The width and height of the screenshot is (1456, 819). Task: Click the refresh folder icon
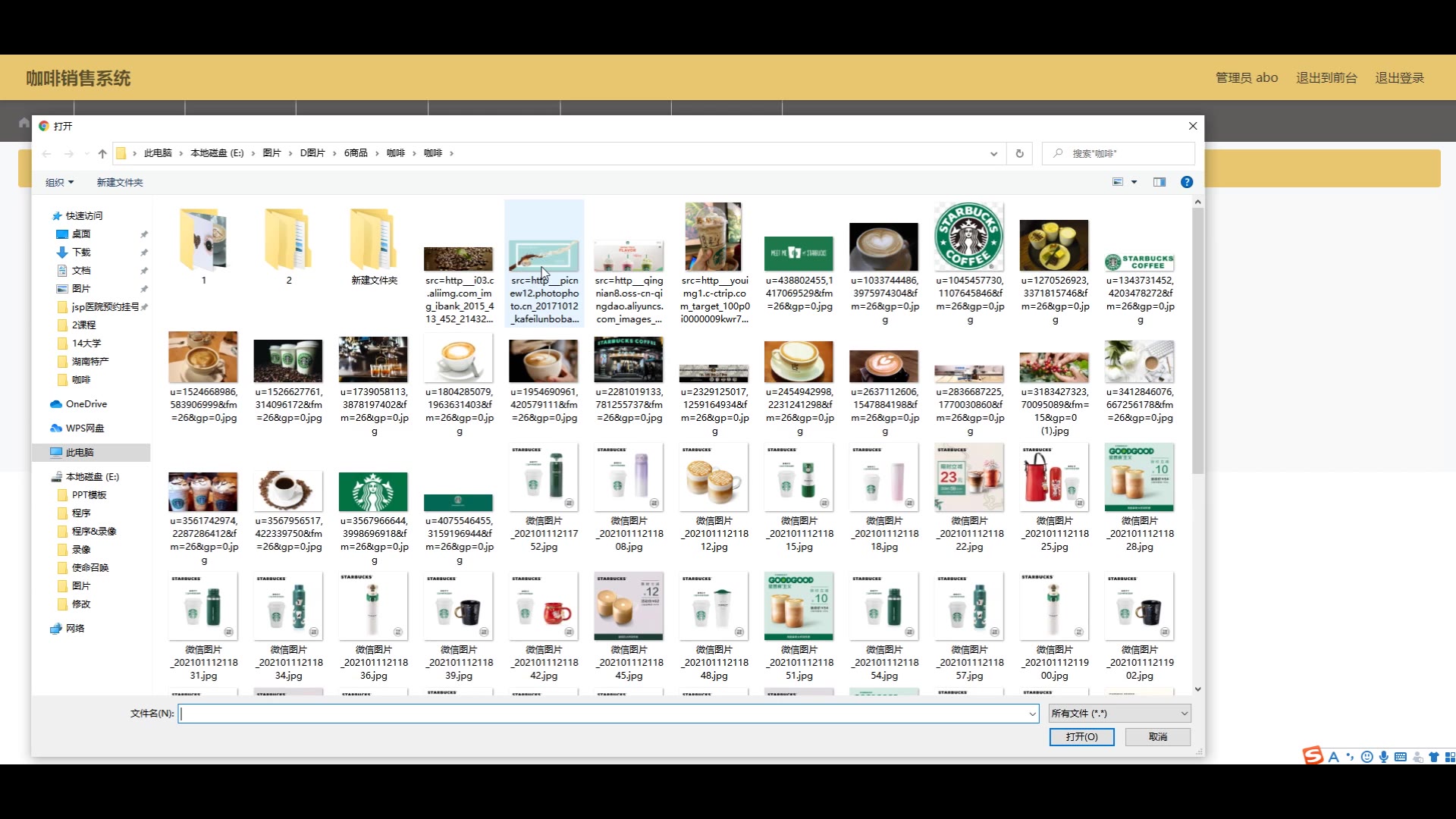(1019, 153)
